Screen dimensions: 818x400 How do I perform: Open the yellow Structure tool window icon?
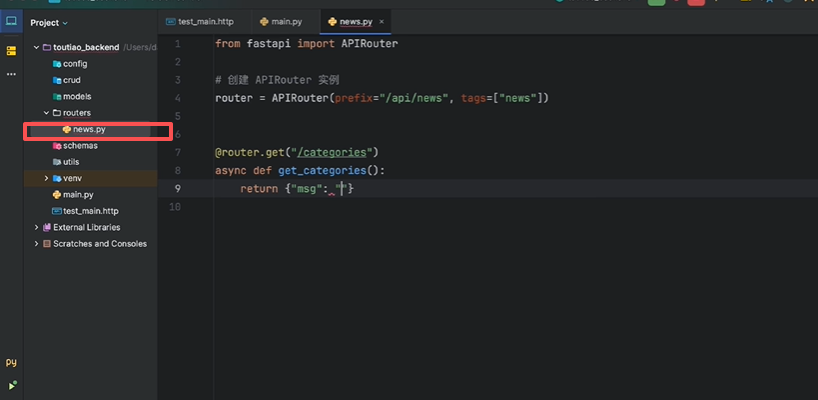11,51
